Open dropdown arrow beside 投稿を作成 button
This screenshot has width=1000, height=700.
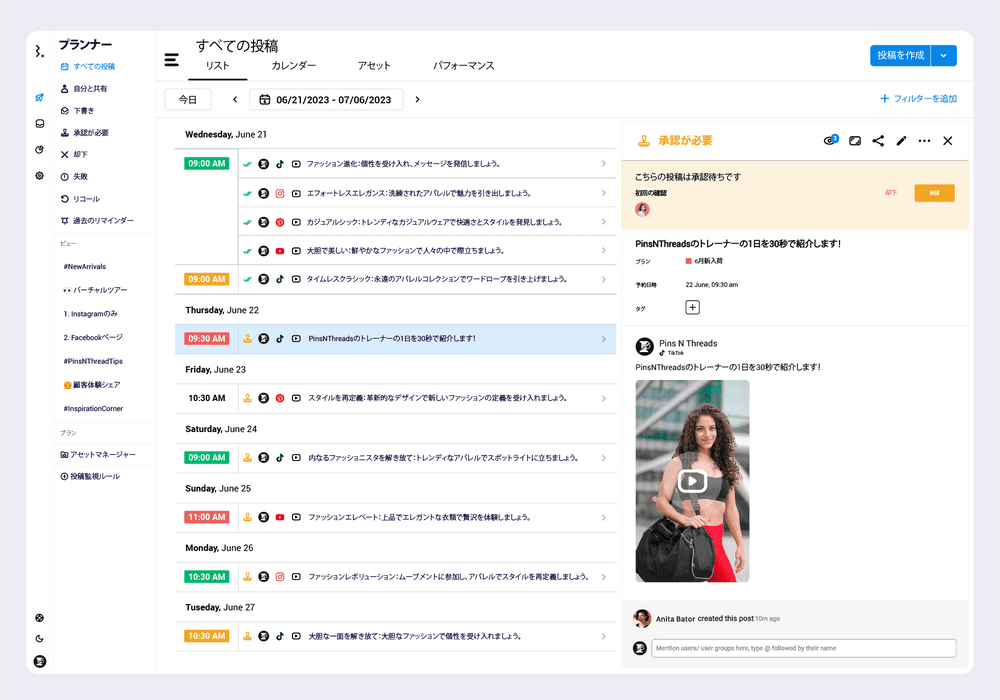click(x=943, y=56)
